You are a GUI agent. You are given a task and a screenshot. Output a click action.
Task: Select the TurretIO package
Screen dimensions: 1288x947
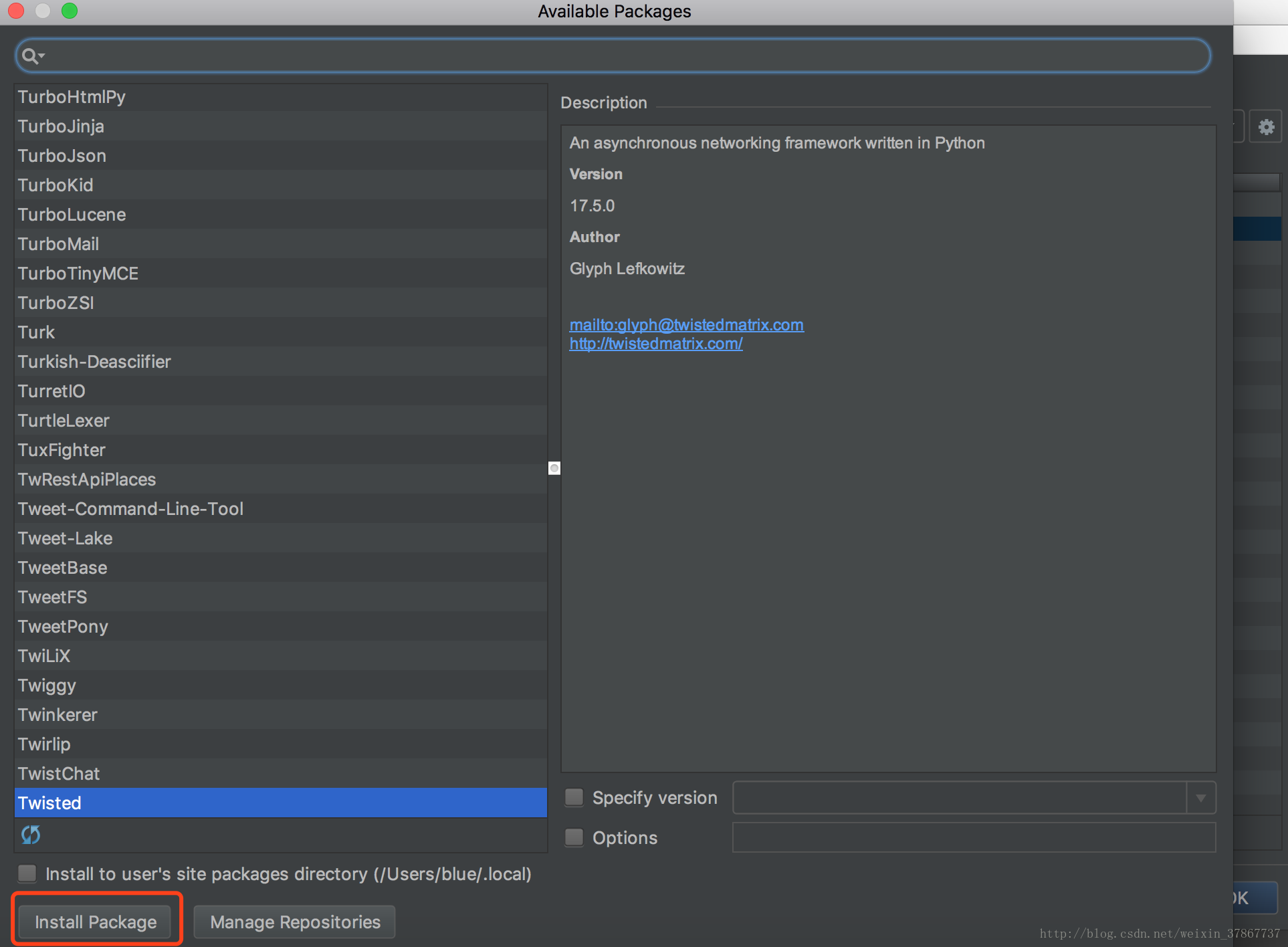coord(281,391)
